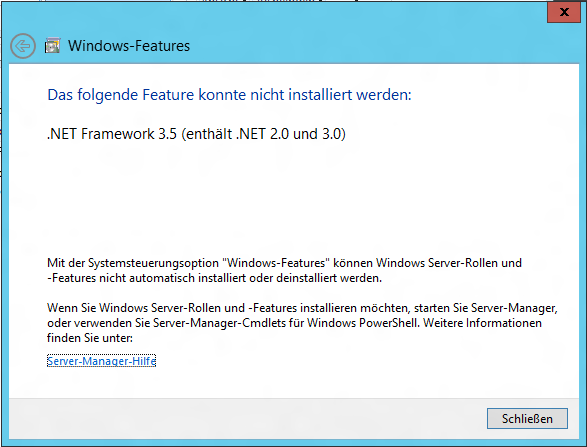The width and height of the screenshot is (587, 447).
Task: Open the Server-Manager-Hilfe link
Action: pyautogui.click(x=101, y=361)
